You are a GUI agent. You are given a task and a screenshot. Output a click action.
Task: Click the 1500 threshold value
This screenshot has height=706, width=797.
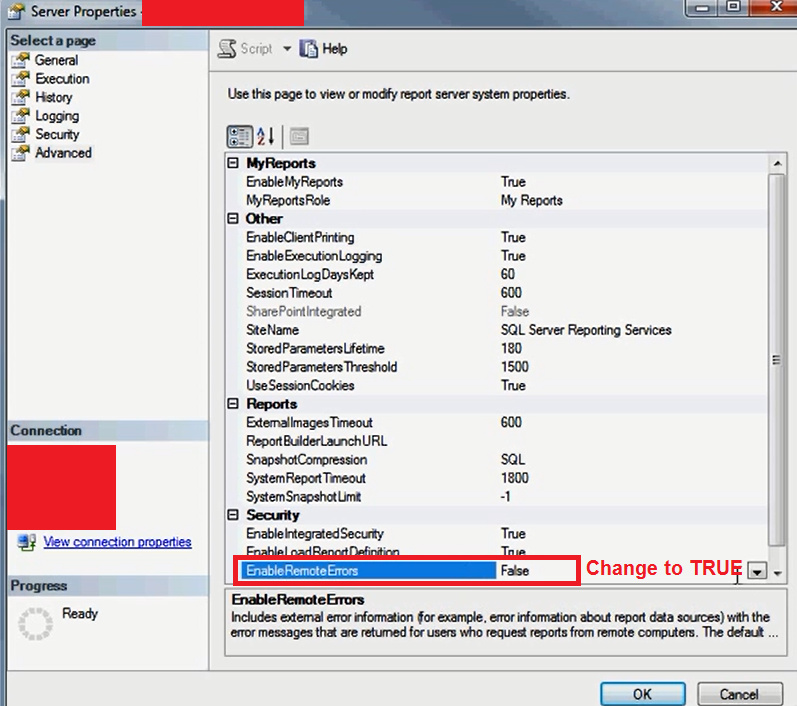515,367
